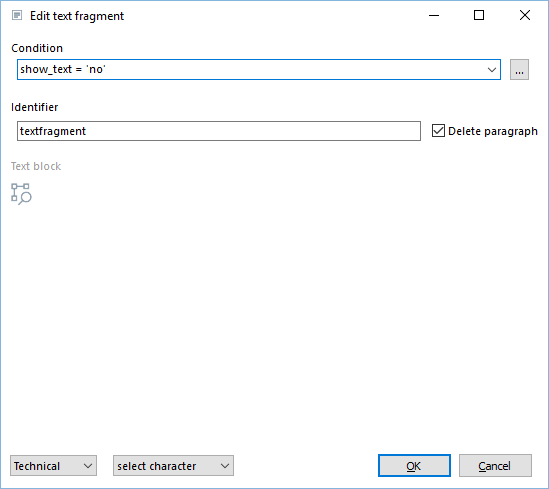549x489 pixels.
Task: Confirm with the OK button
Action: click(414, 466)
